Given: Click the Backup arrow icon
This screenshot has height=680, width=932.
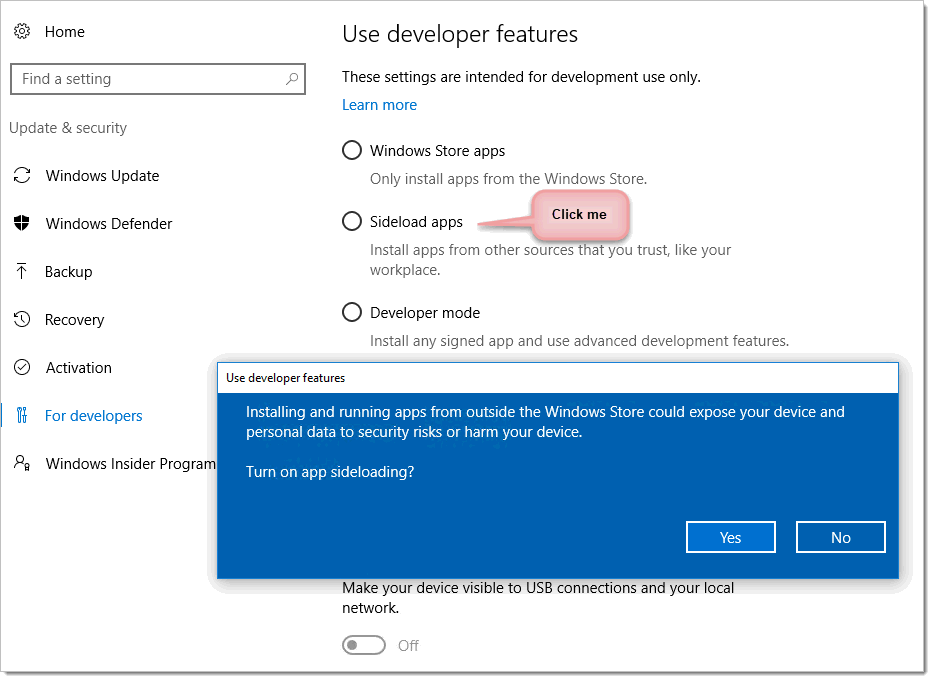Looking at the screenshot, I should (x=22, y=272).
